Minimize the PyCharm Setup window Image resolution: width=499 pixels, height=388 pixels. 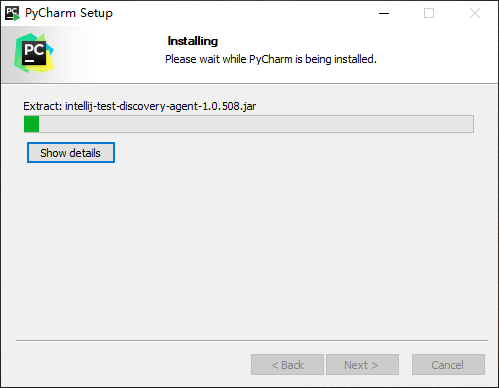(384, 13)
